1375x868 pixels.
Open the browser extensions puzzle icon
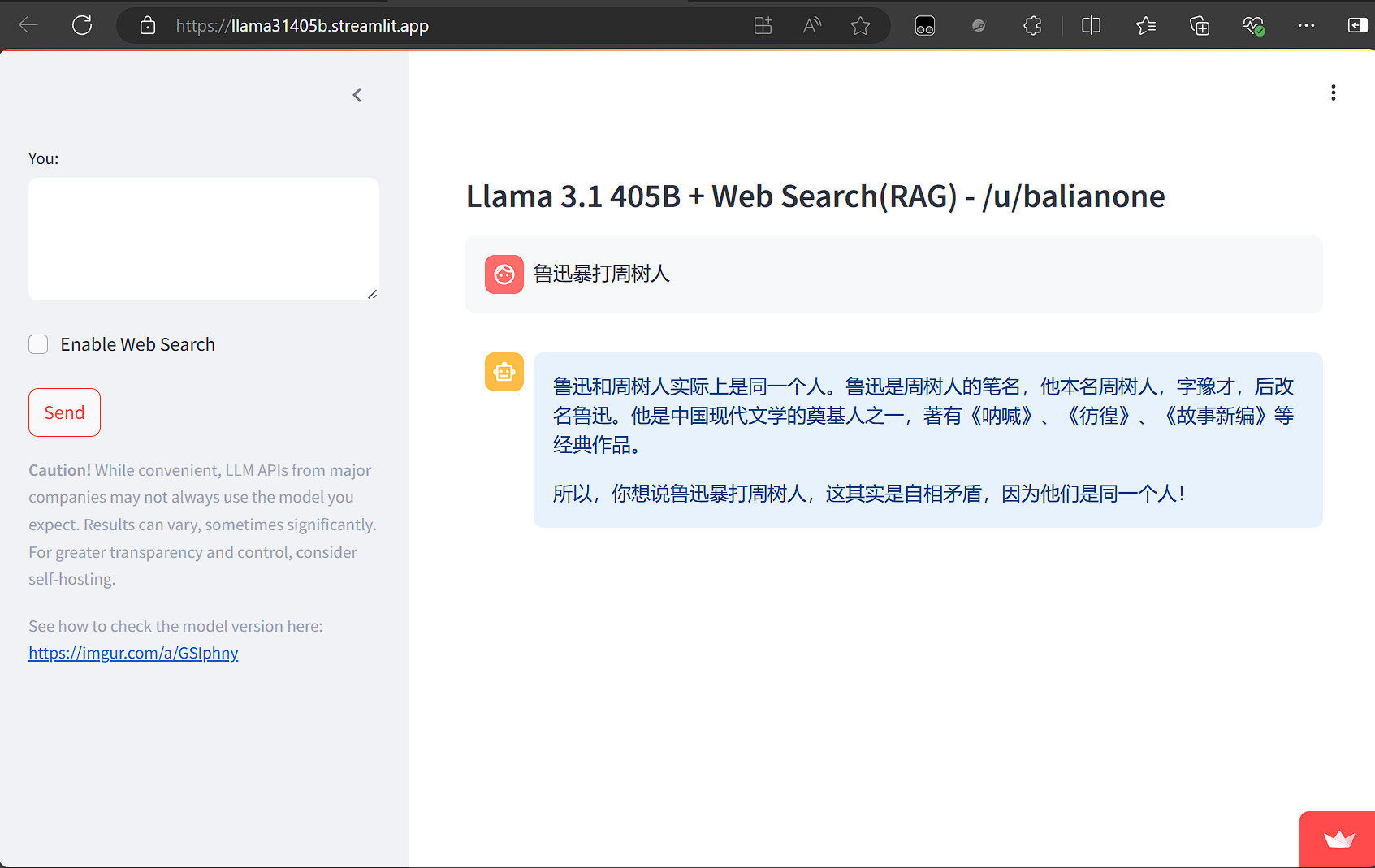(1032, 26)
